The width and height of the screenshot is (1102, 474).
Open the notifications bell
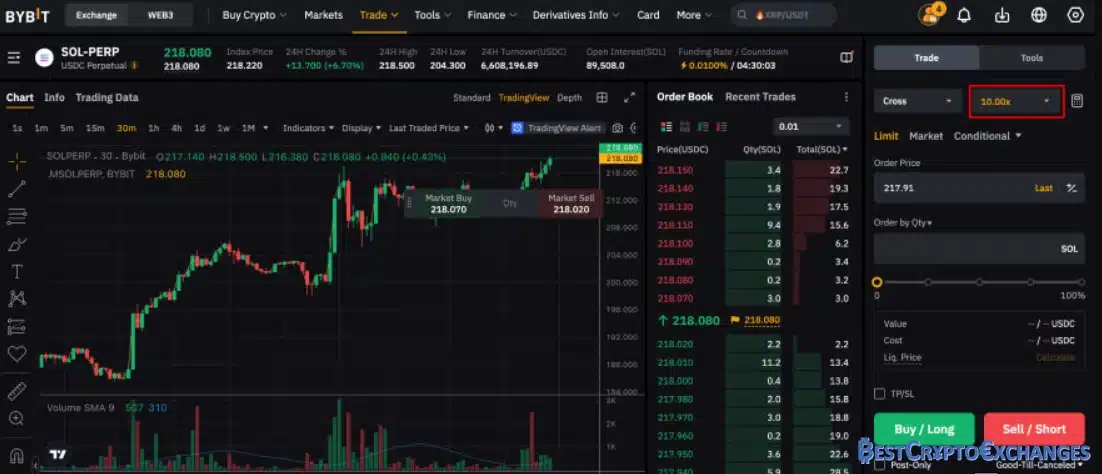964,15
